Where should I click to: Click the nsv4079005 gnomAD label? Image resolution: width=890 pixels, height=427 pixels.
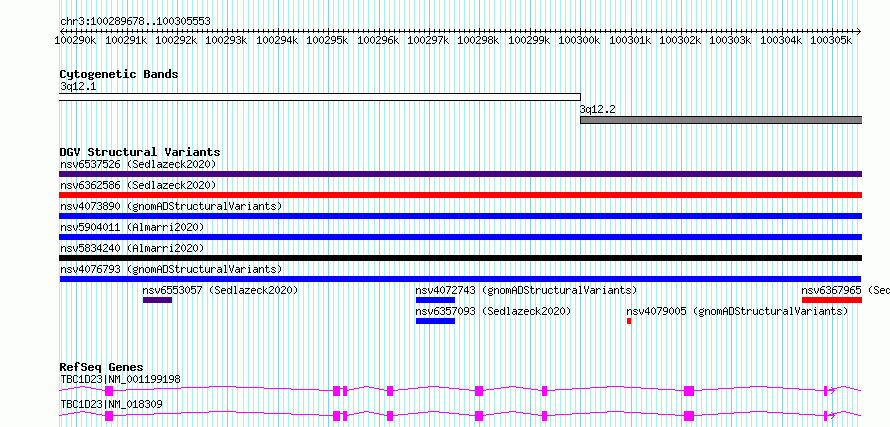click(x=737, y=311)
